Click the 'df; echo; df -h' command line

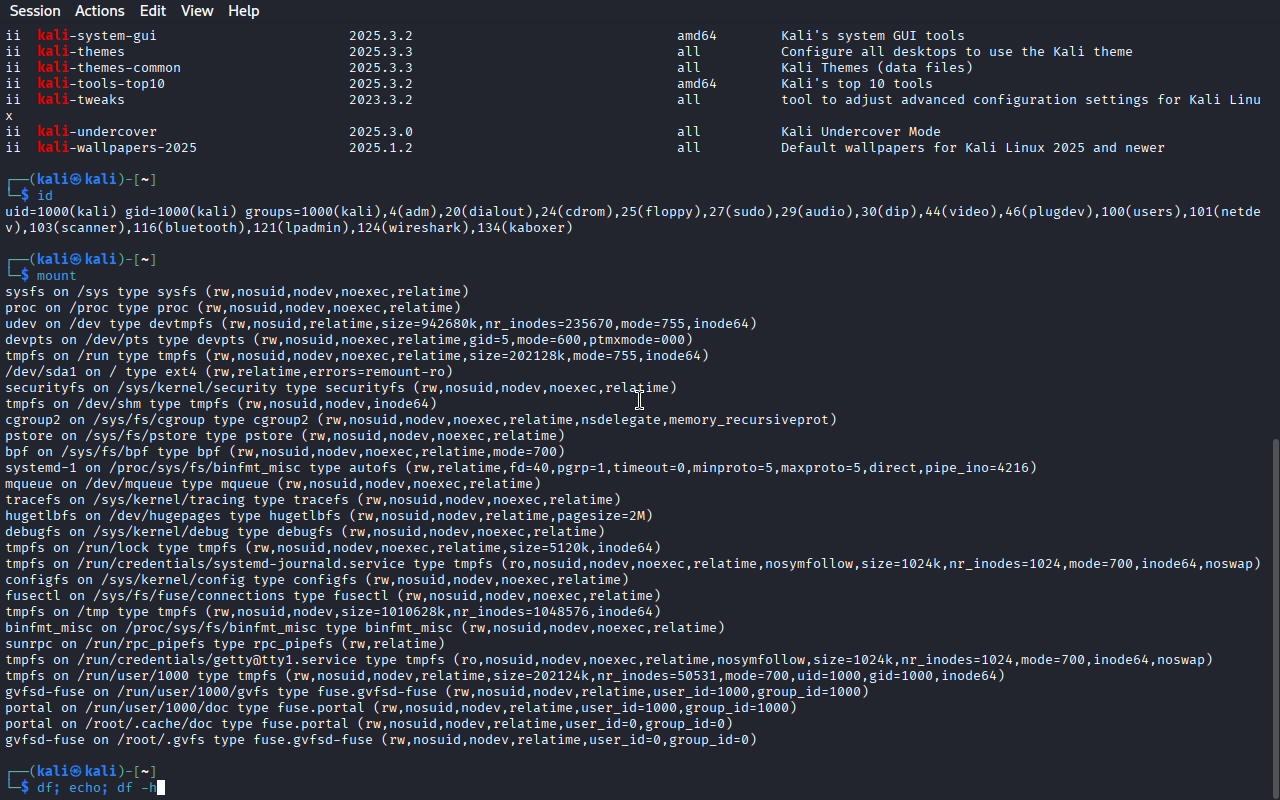(x=96, y=788)
